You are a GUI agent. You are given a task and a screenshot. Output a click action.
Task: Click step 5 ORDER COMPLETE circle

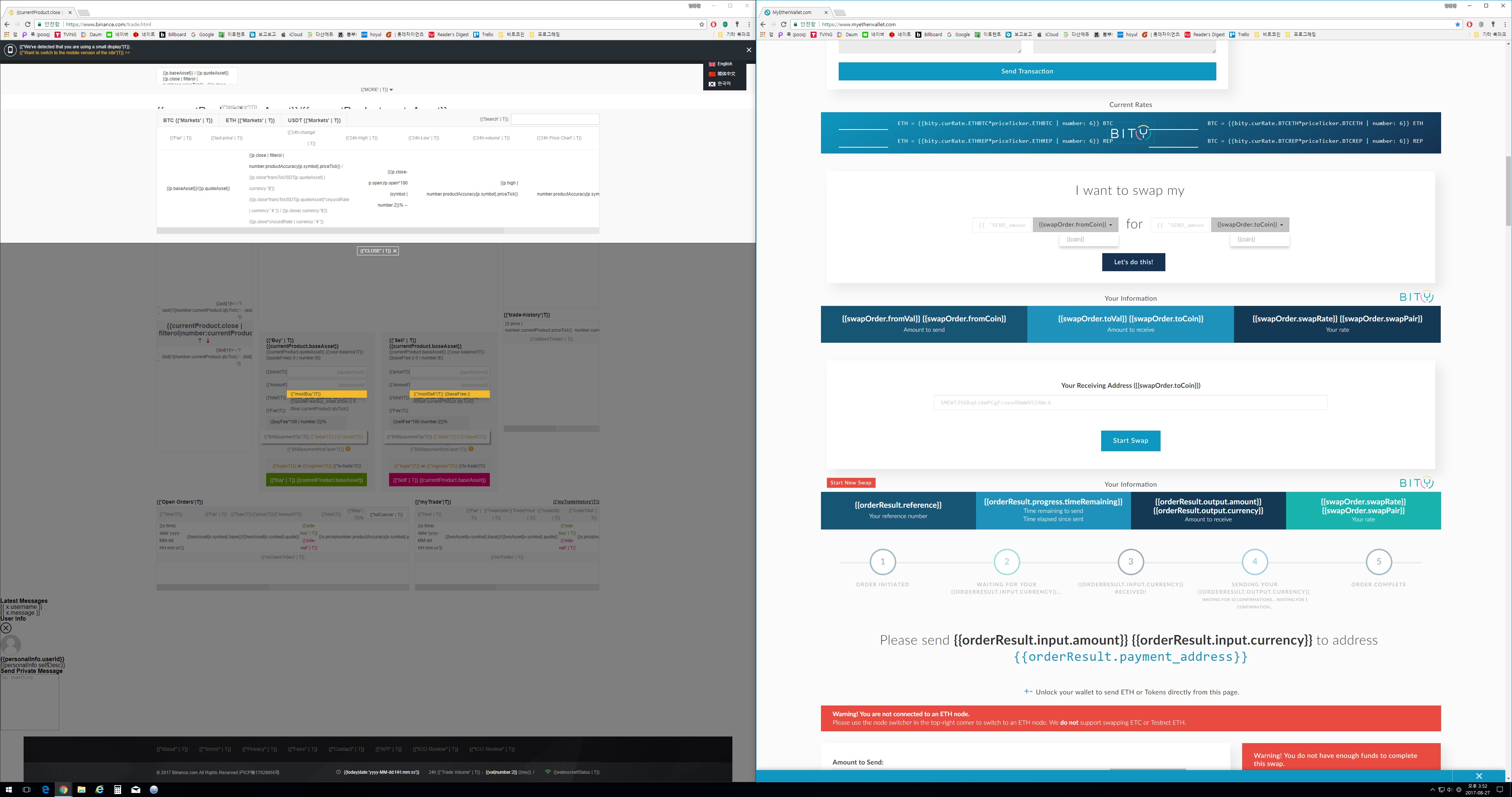(1379, 562)
